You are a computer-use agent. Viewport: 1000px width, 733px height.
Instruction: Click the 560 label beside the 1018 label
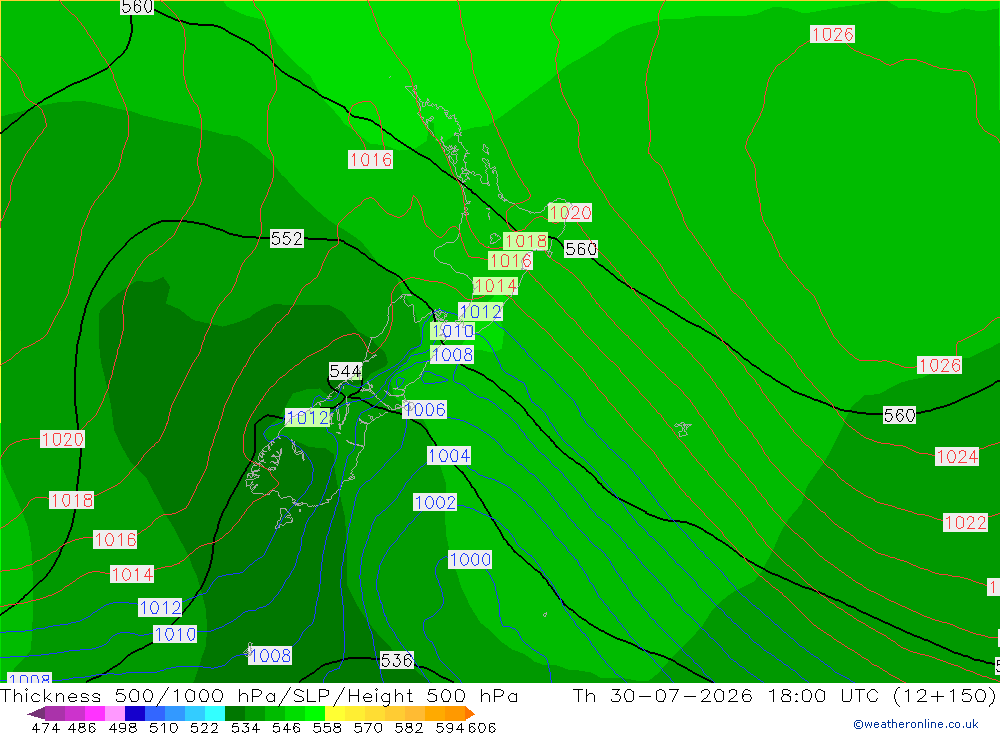pos(581,249)
